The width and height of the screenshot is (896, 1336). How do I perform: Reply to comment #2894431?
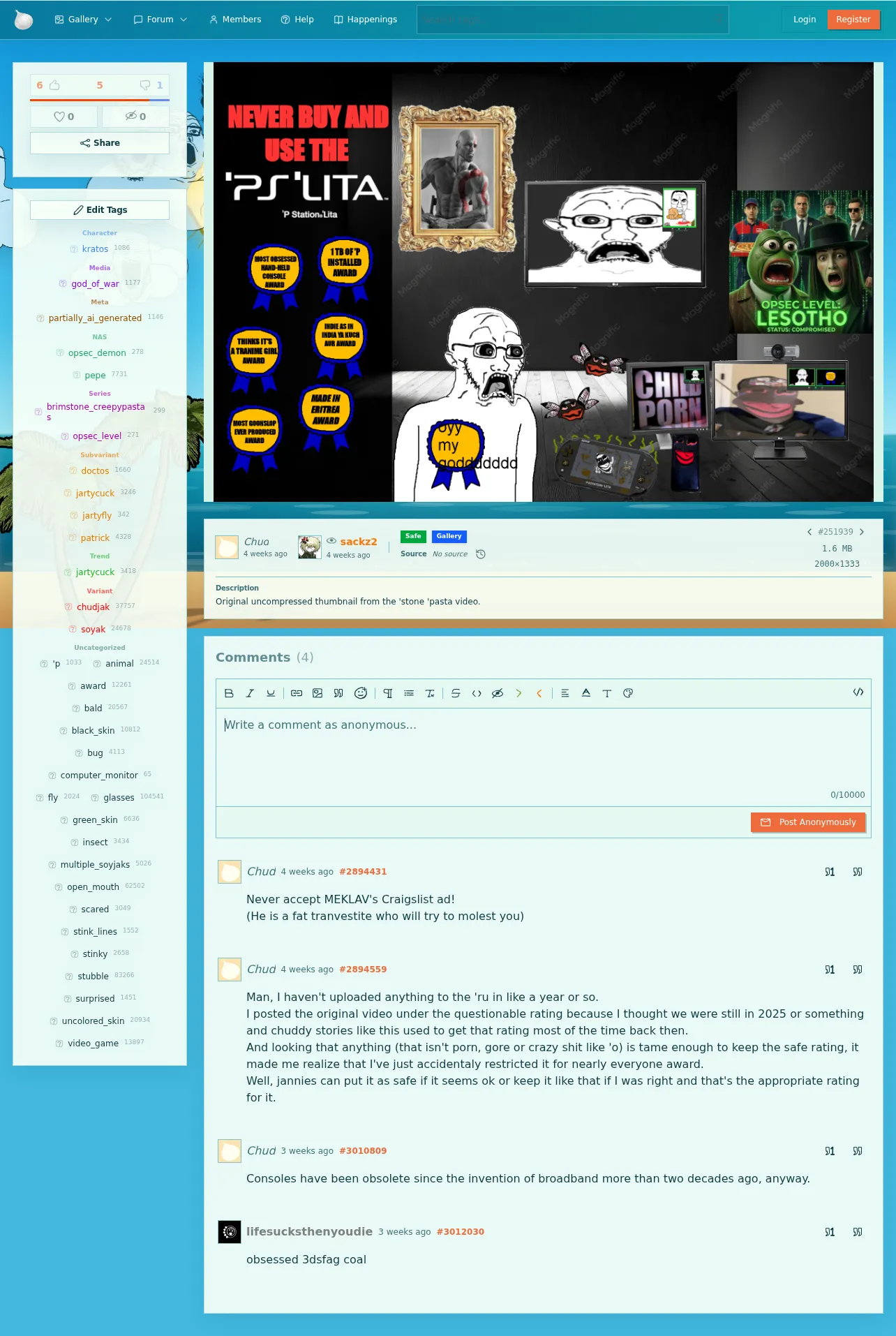click(830, 872)
